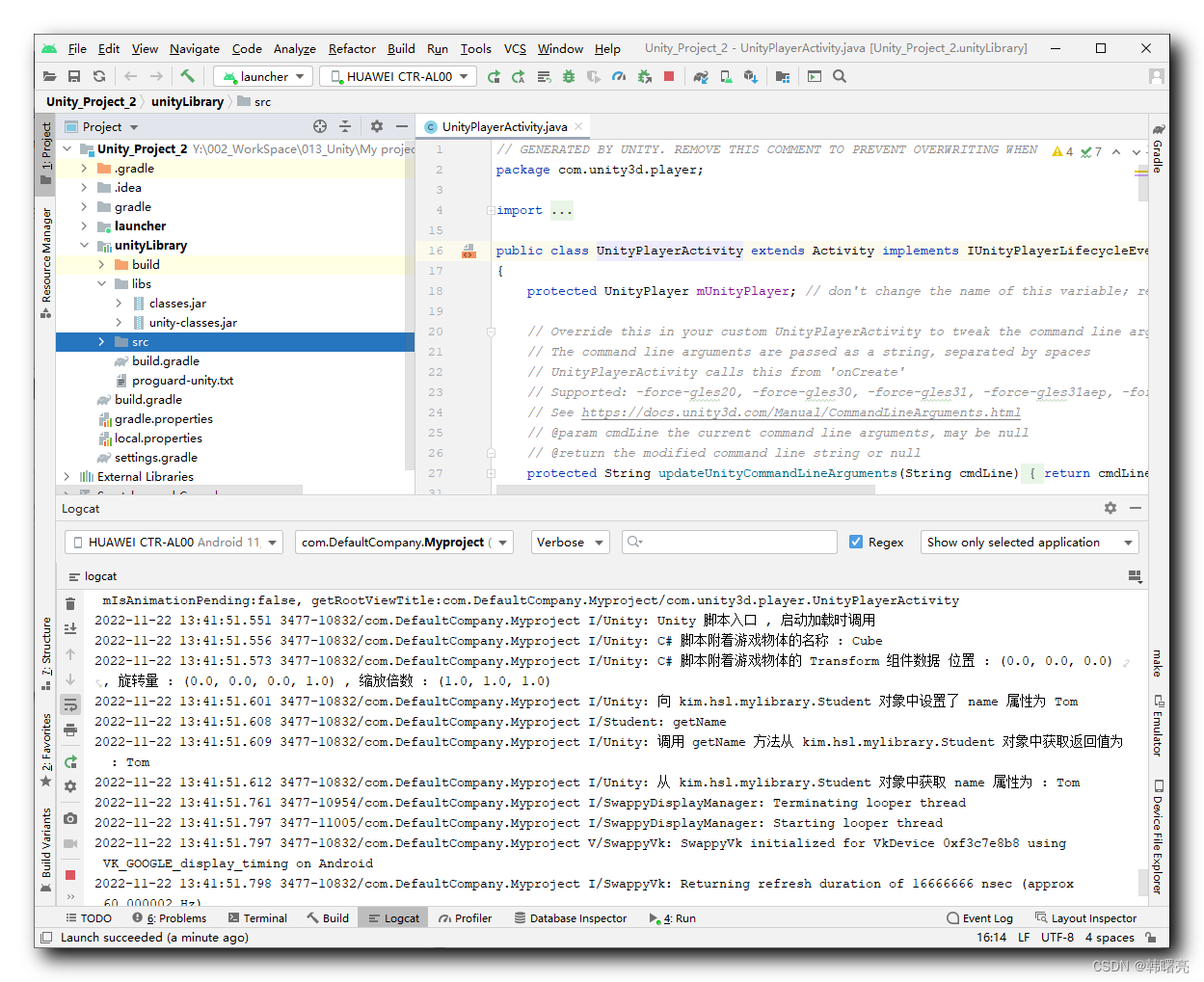
Task: Enable the Regex checkbox in Logcat
Action: tap(856, 542)
